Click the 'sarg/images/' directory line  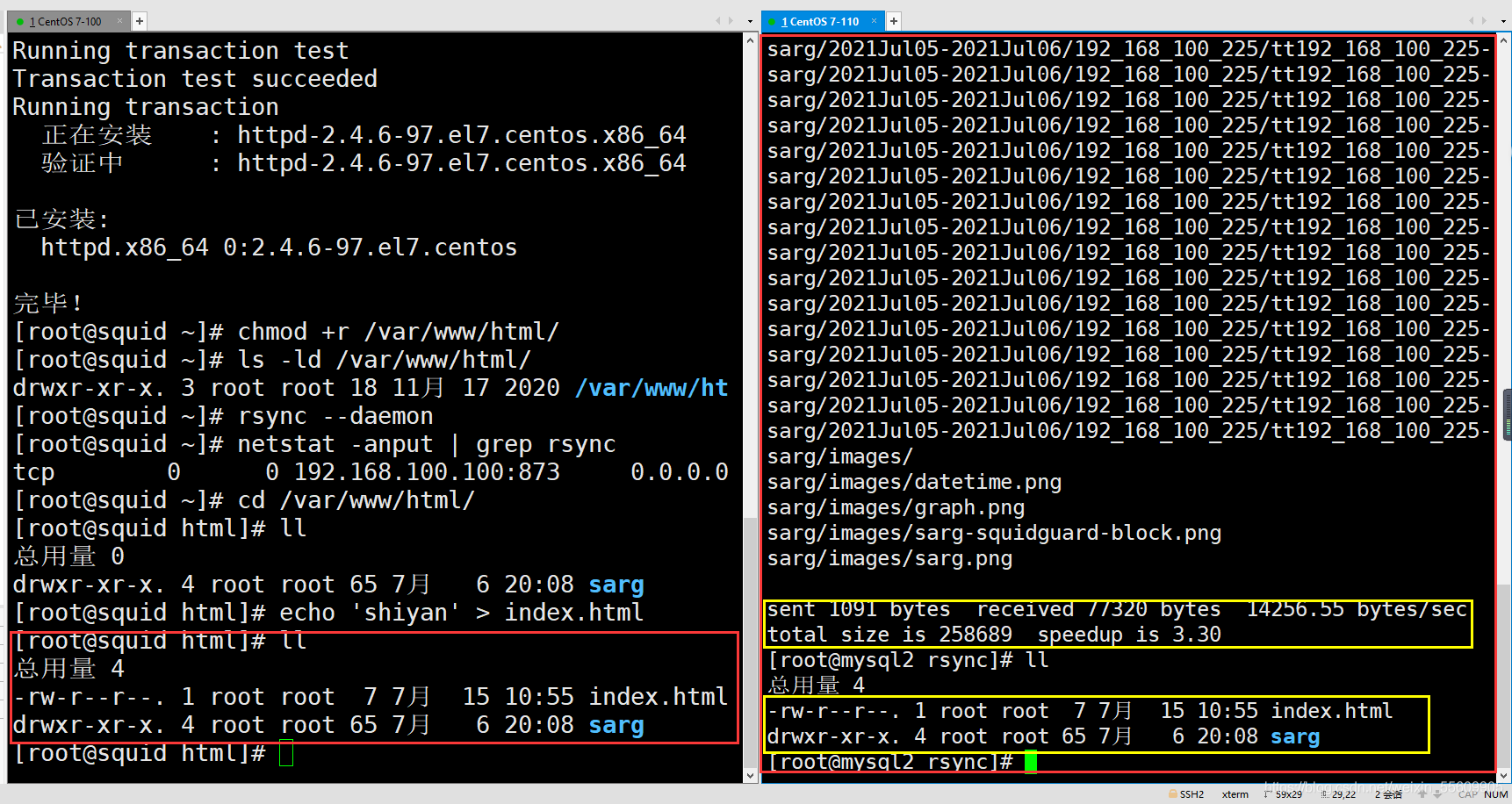pyautogui.click(x=840, y=456)
